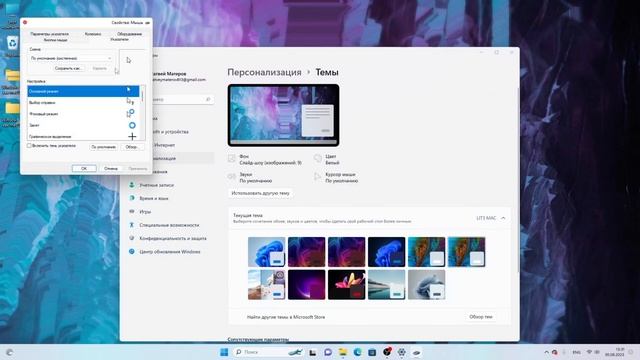640x360 pixels.
Task: Click the Сохранить как... button
Action: coord(68,69)
